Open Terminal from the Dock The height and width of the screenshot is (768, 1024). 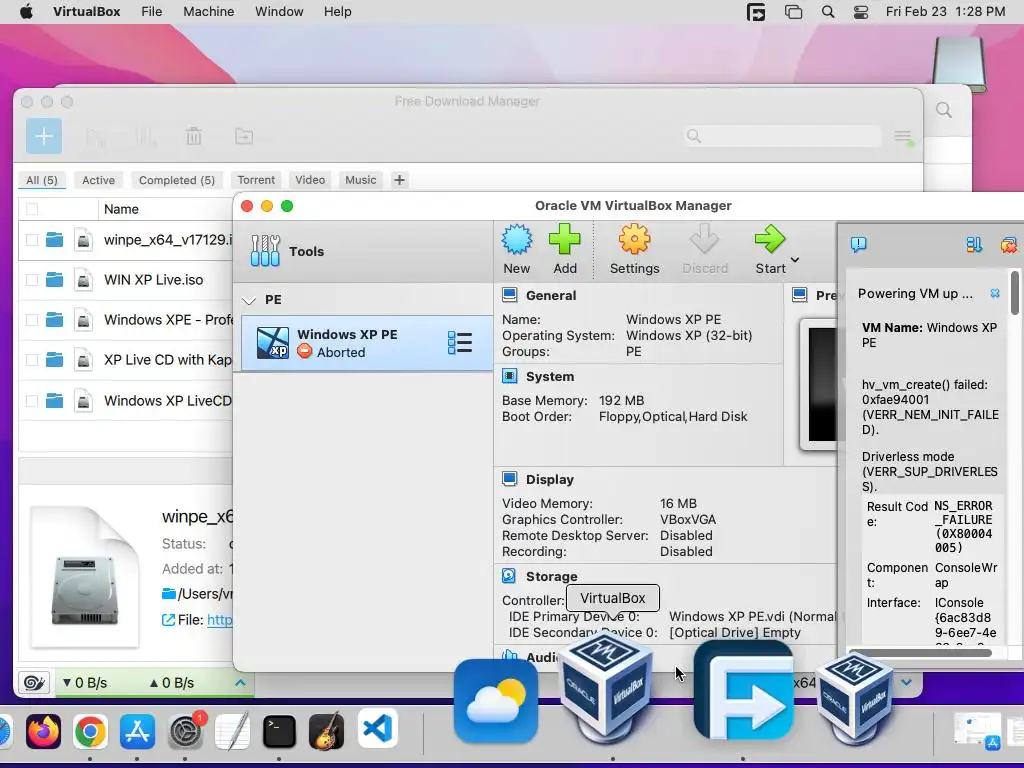[x=279, y=731]
